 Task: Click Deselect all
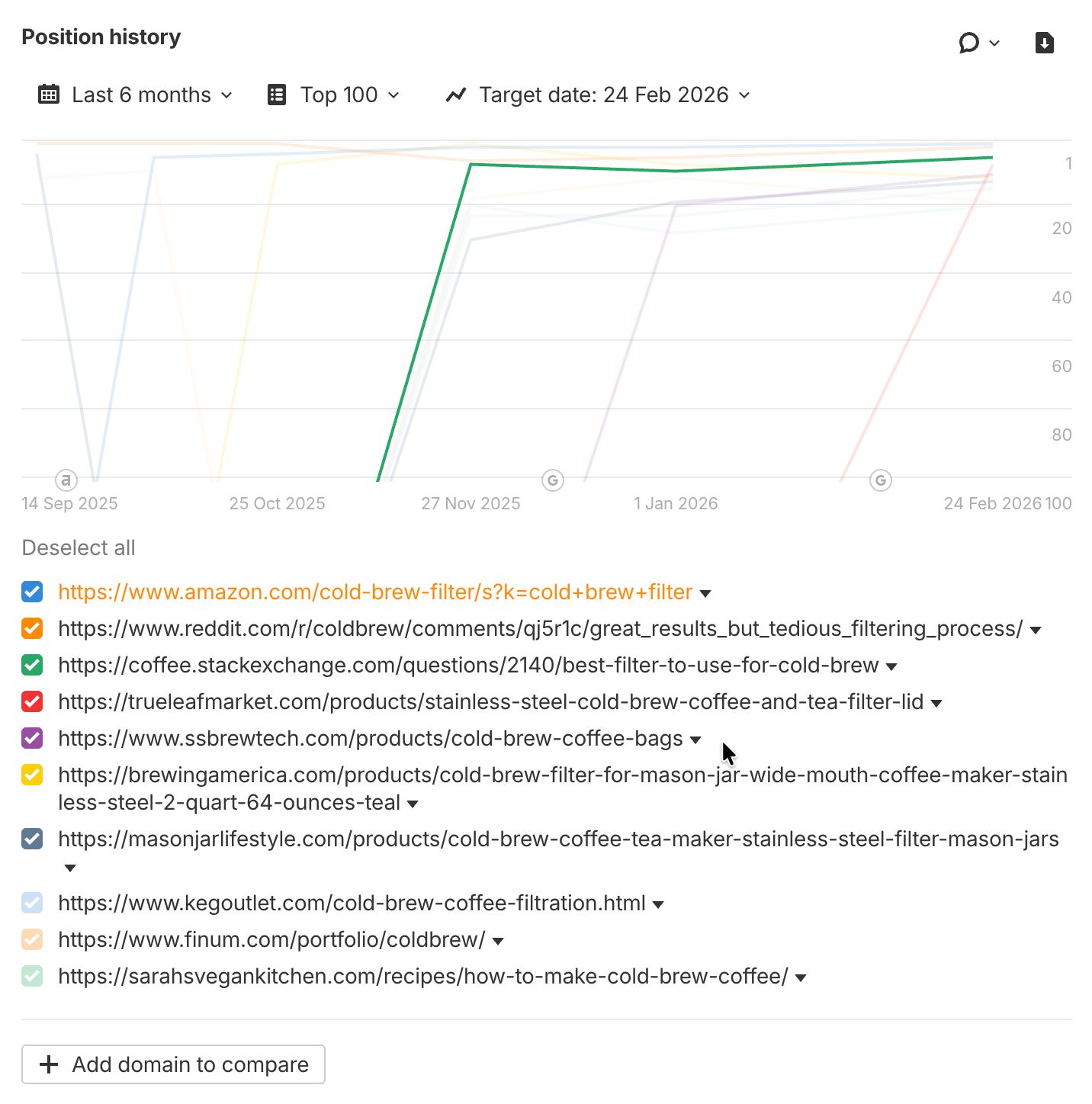79,547
